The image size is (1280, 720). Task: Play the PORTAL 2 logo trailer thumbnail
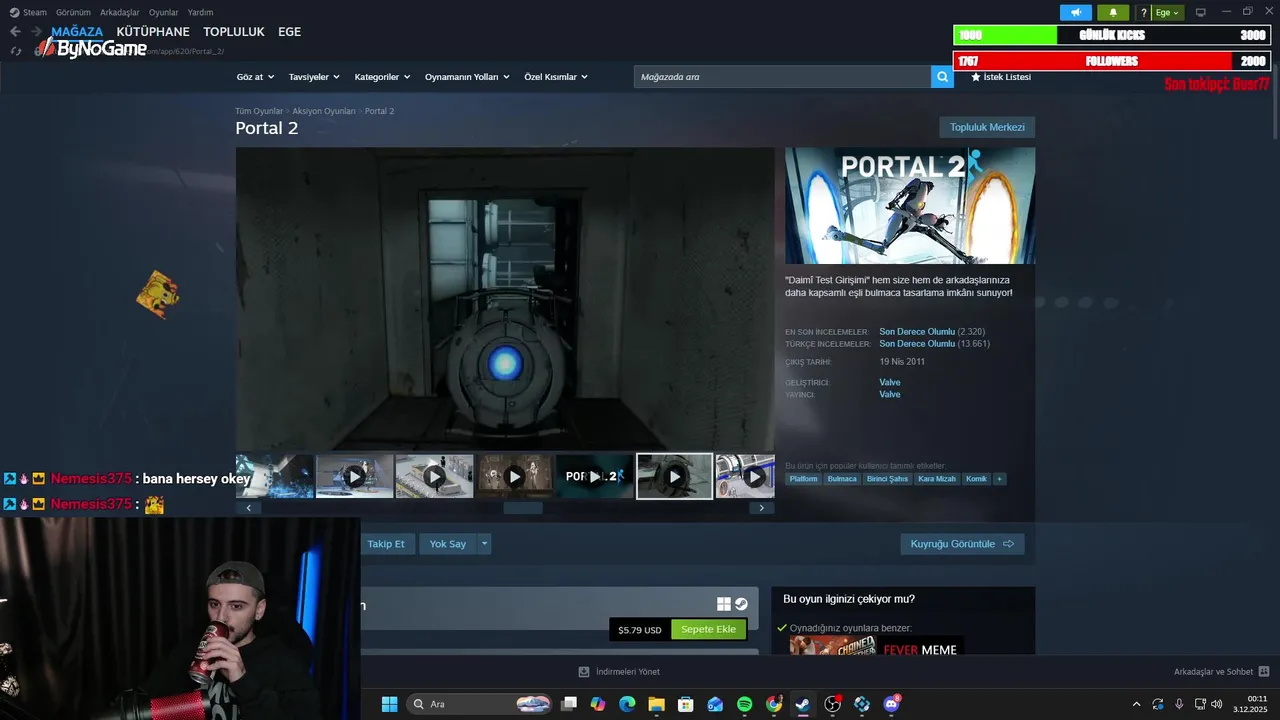[x=594, y=477]
